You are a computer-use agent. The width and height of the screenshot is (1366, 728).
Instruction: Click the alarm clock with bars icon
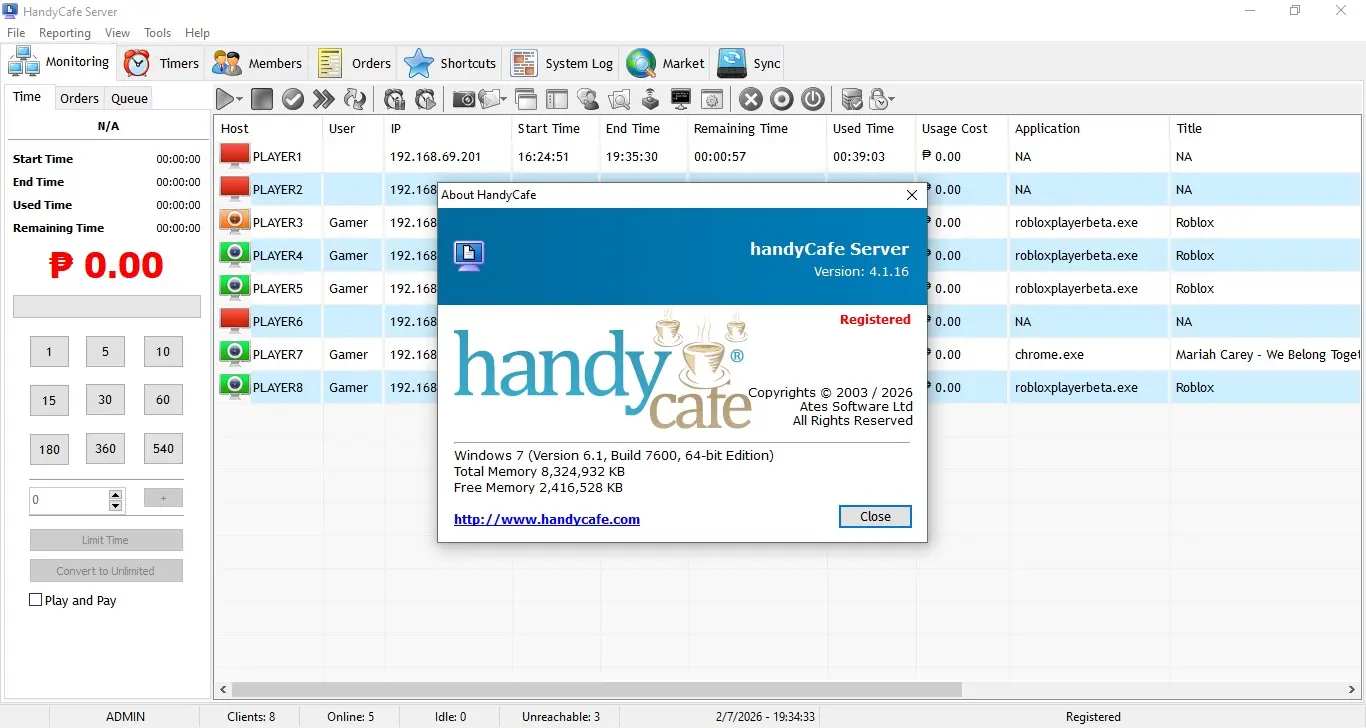pos(395,99)
